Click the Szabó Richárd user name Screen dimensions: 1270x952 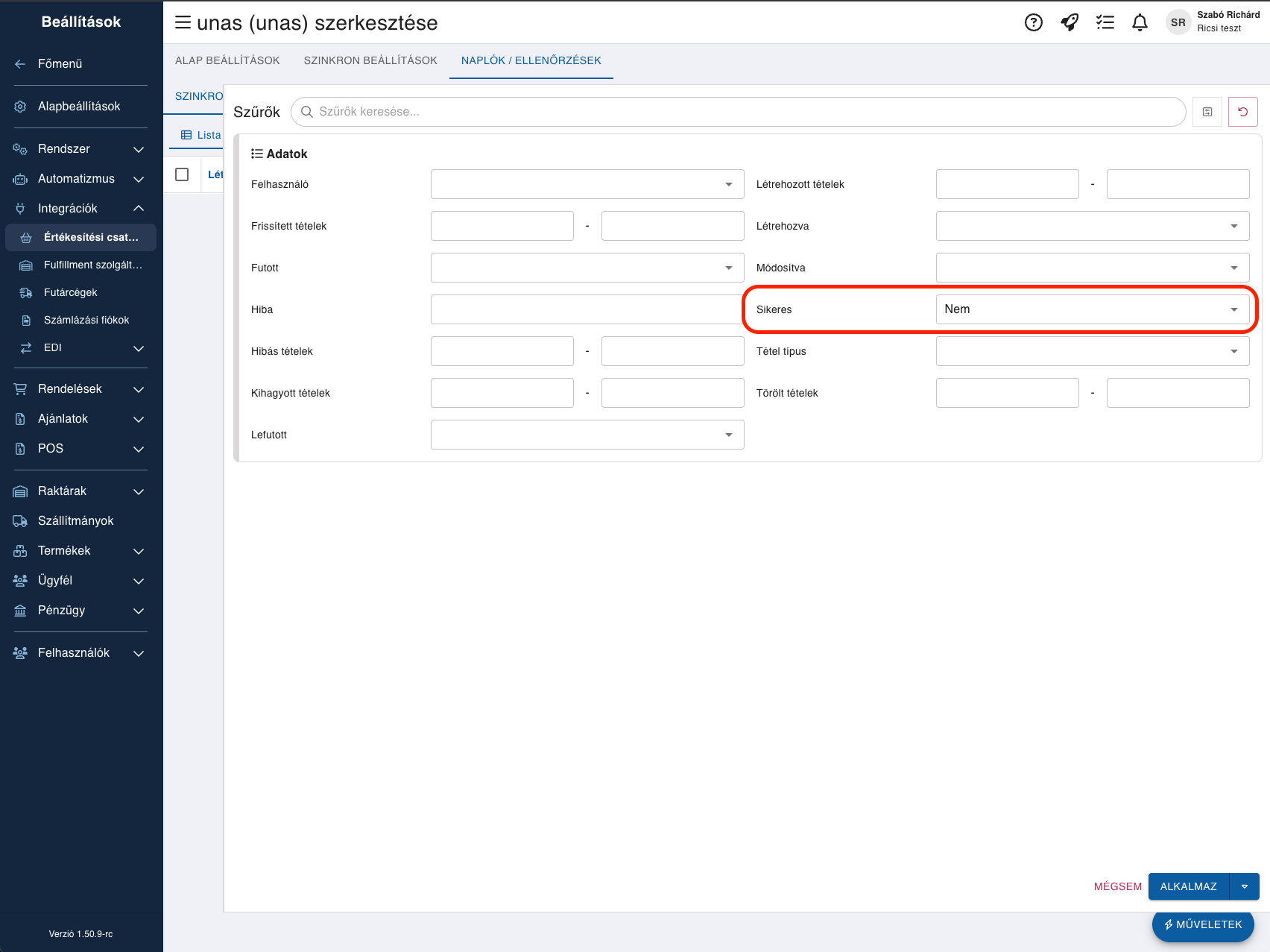coord(1228,15)
